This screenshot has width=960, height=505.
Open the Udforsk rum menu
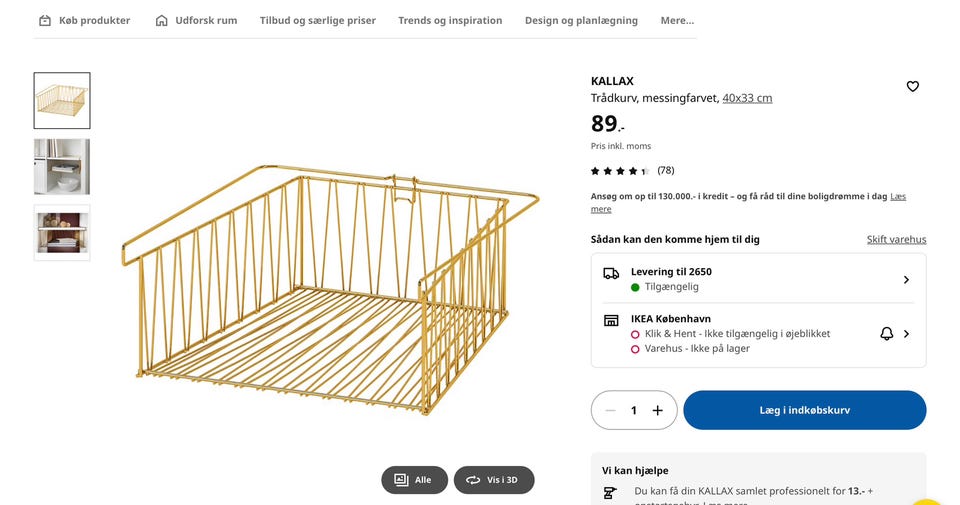196,20
